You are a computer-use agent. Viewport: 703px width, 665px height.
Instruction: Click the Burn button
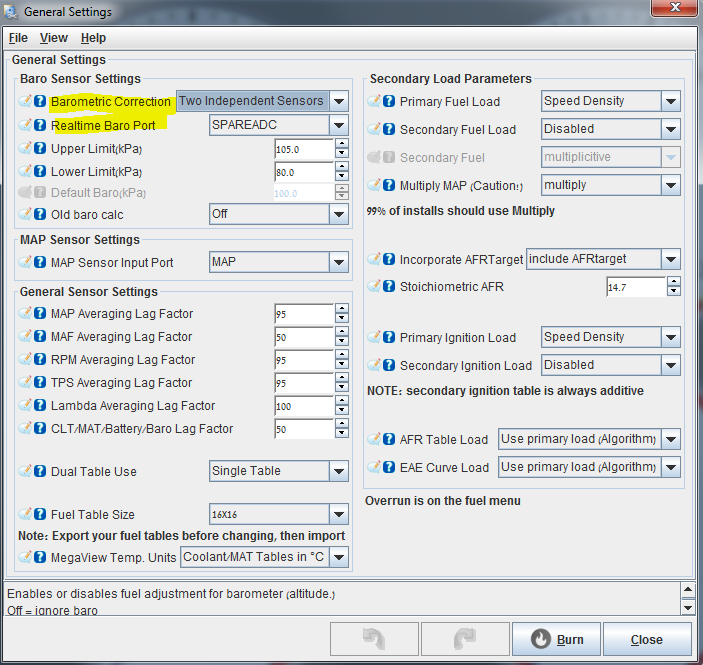(556, 639)
